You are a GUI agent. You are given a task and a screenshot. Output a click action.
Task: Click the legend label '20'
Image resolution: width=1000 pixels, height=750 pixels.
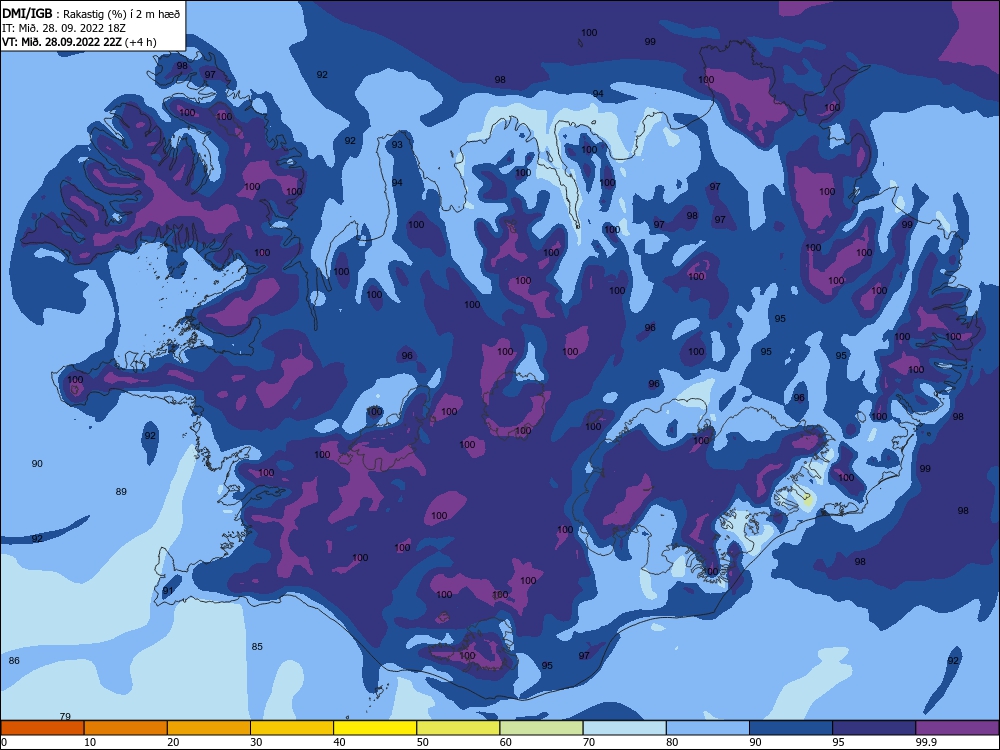[173, 742]
